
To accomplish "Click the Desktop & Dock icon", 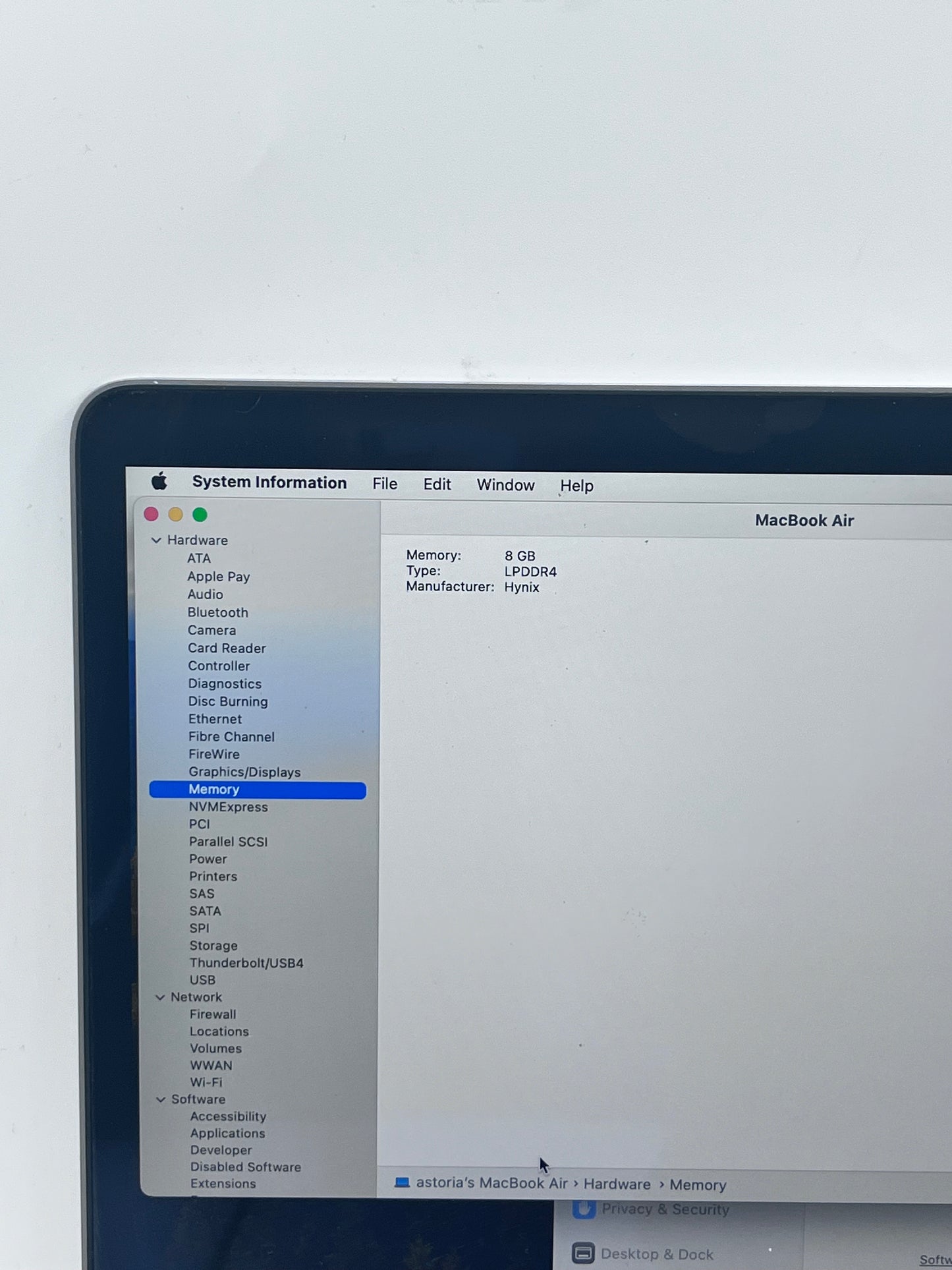I will (583, 1253).
